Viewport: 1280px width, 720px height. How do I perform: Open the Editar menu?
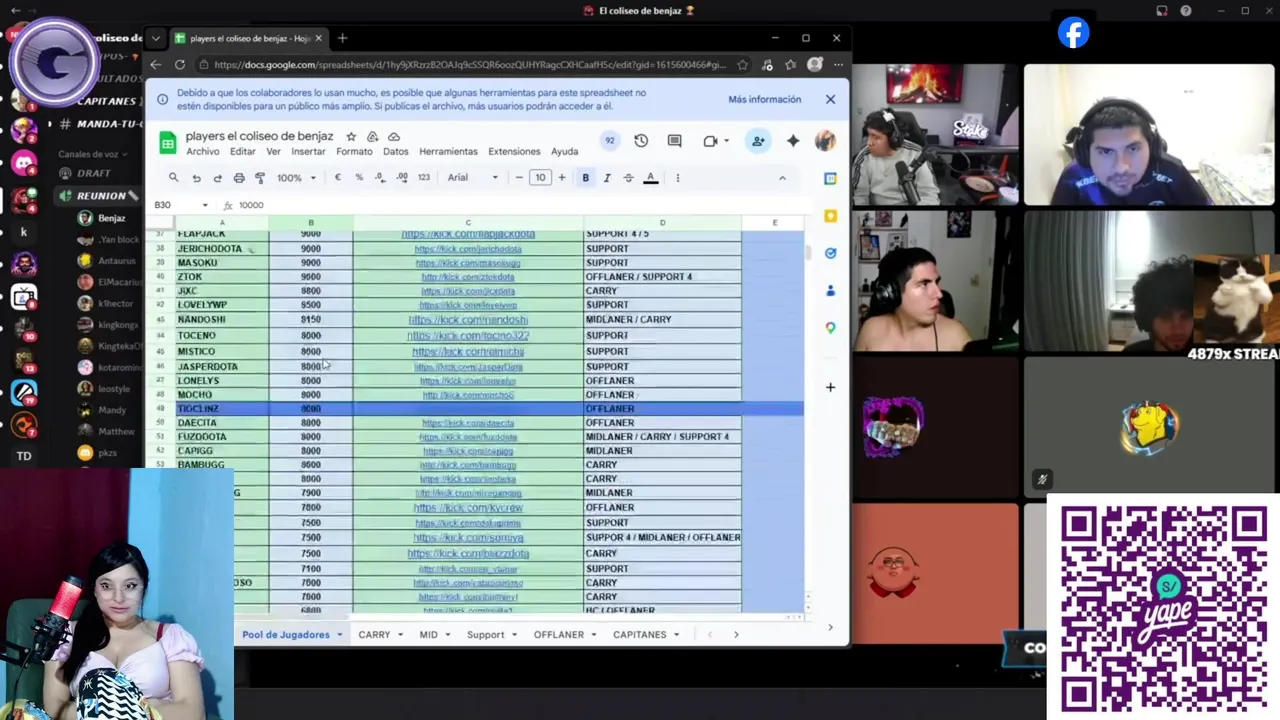243,152
